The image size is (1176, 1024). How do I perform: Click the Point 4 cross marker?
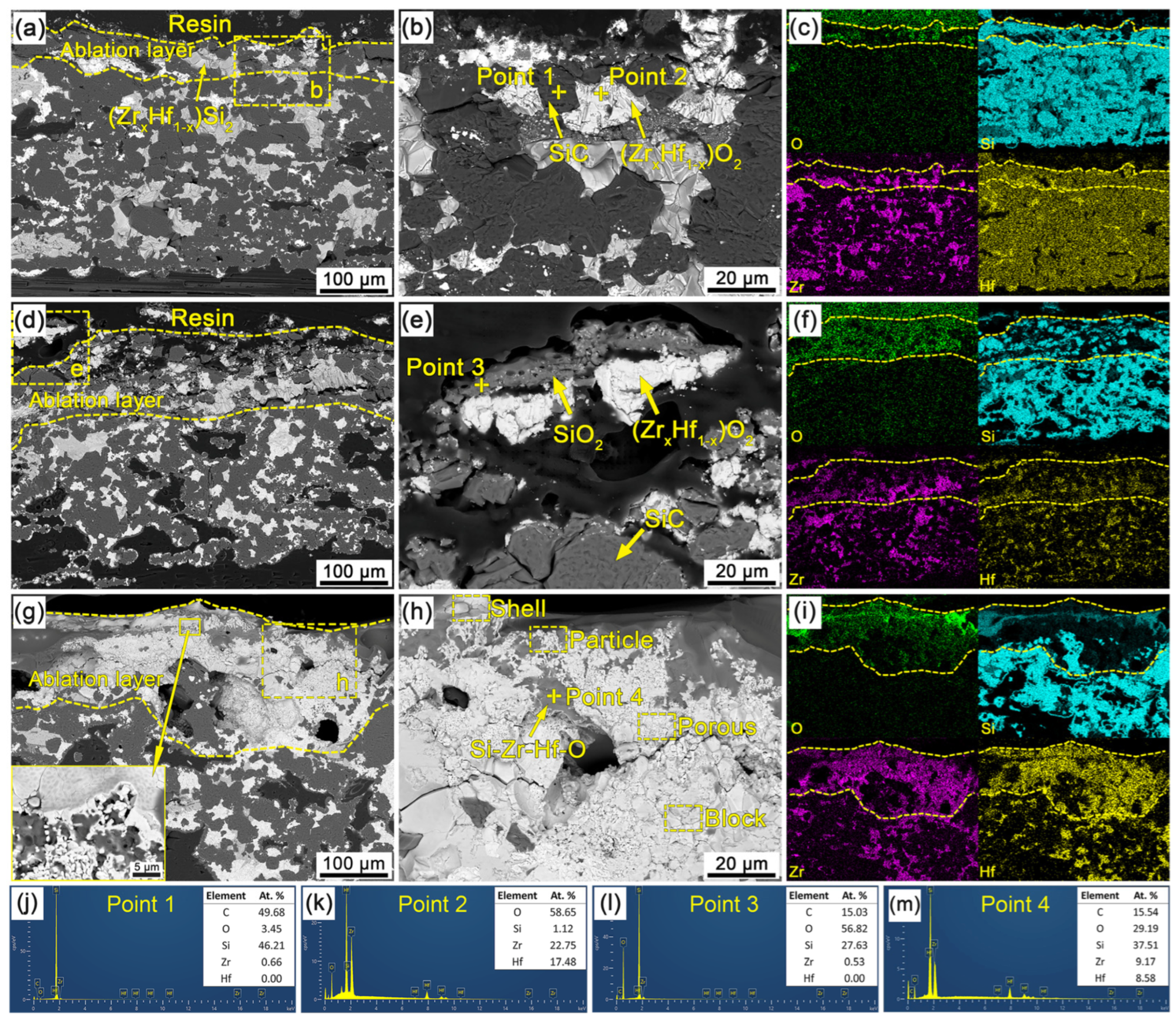pyautogui.click(x=553, y=696)
